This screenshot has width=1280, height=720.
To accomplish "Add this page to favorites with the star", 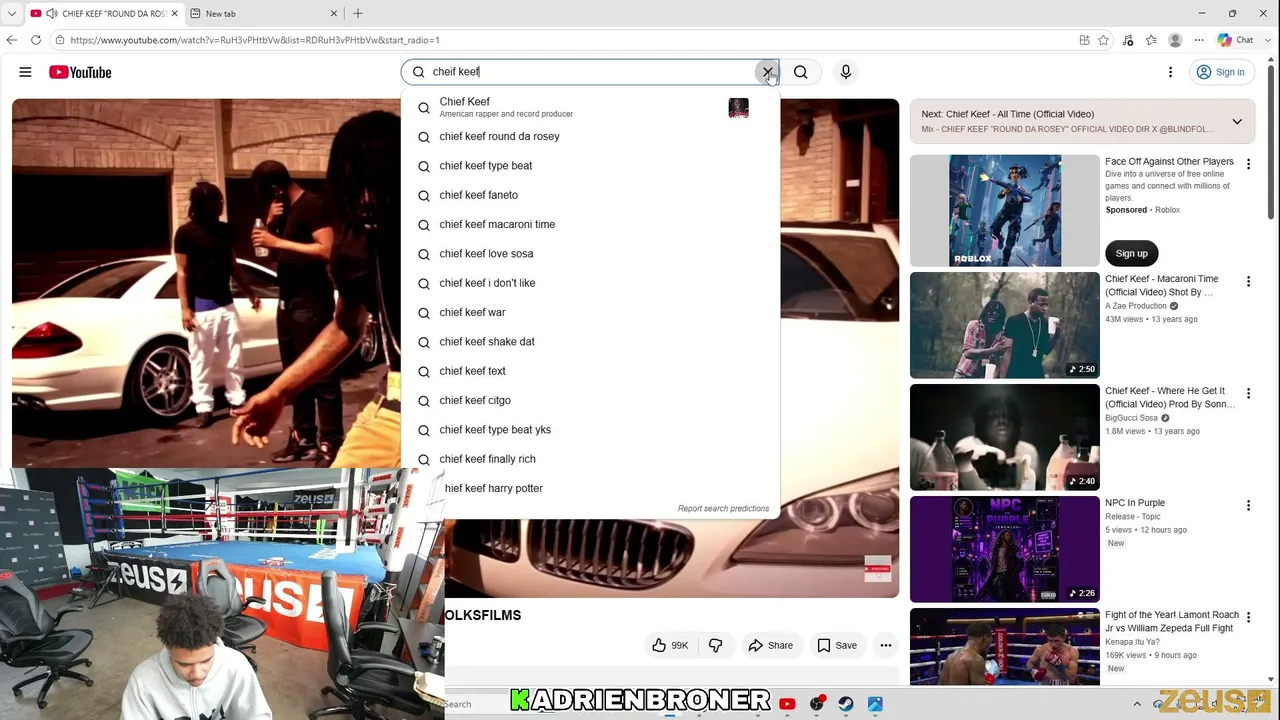I will tap(1104, 40).
